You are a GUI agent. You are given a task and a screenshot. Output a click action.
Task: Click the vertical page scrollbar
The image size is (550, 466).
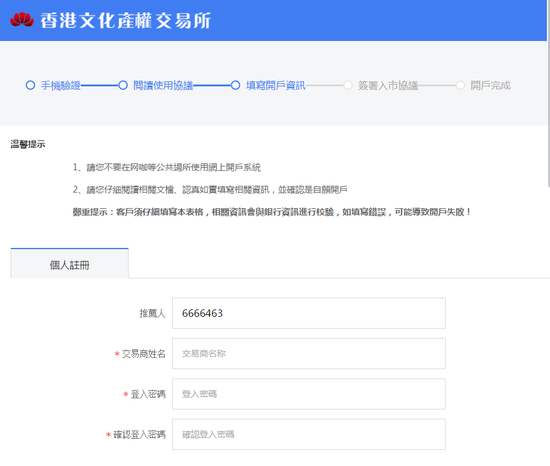548,94
